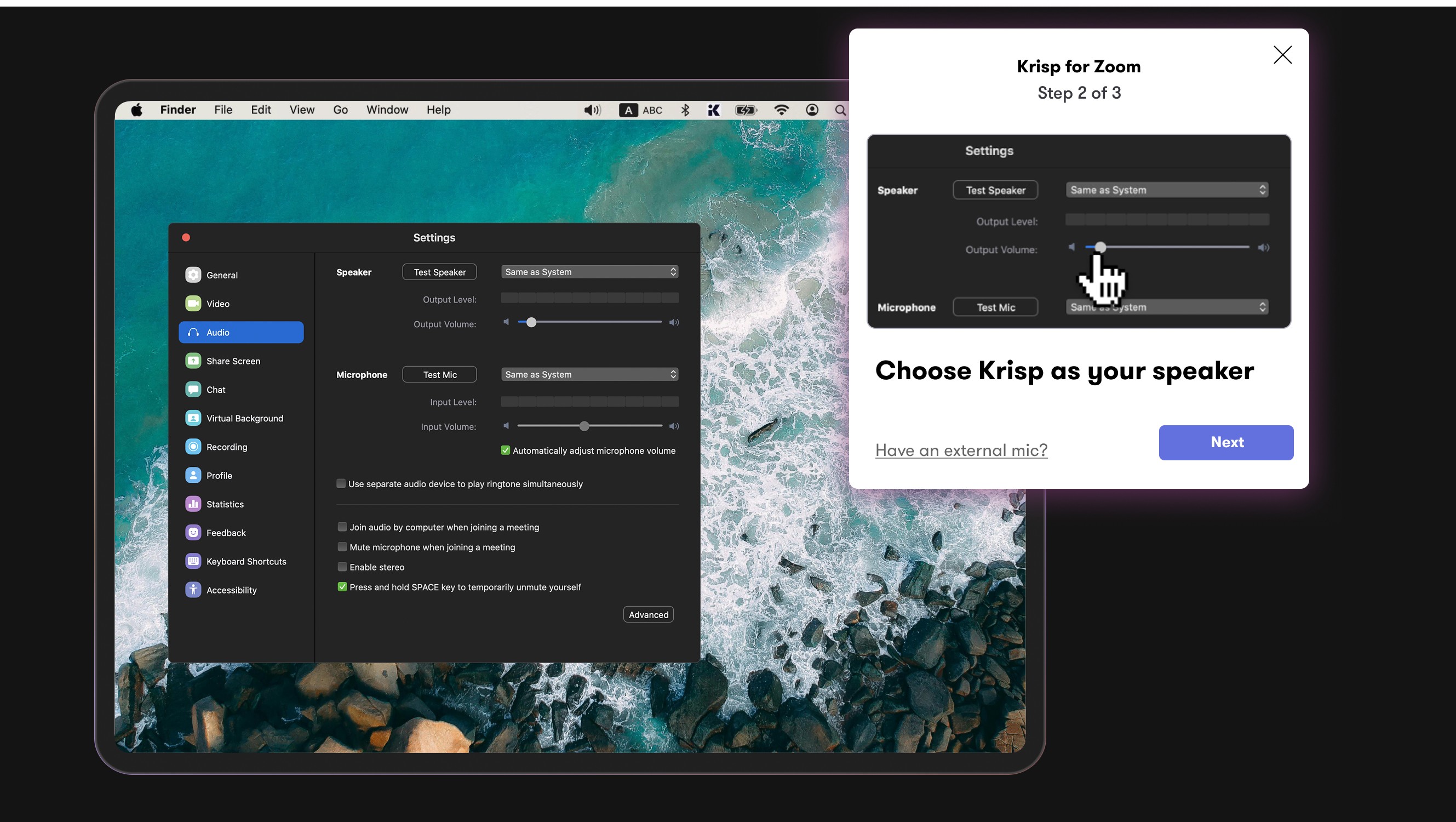
Task: Close the Krisp for Zoom dialog
Action: [x=1282, y=55]
